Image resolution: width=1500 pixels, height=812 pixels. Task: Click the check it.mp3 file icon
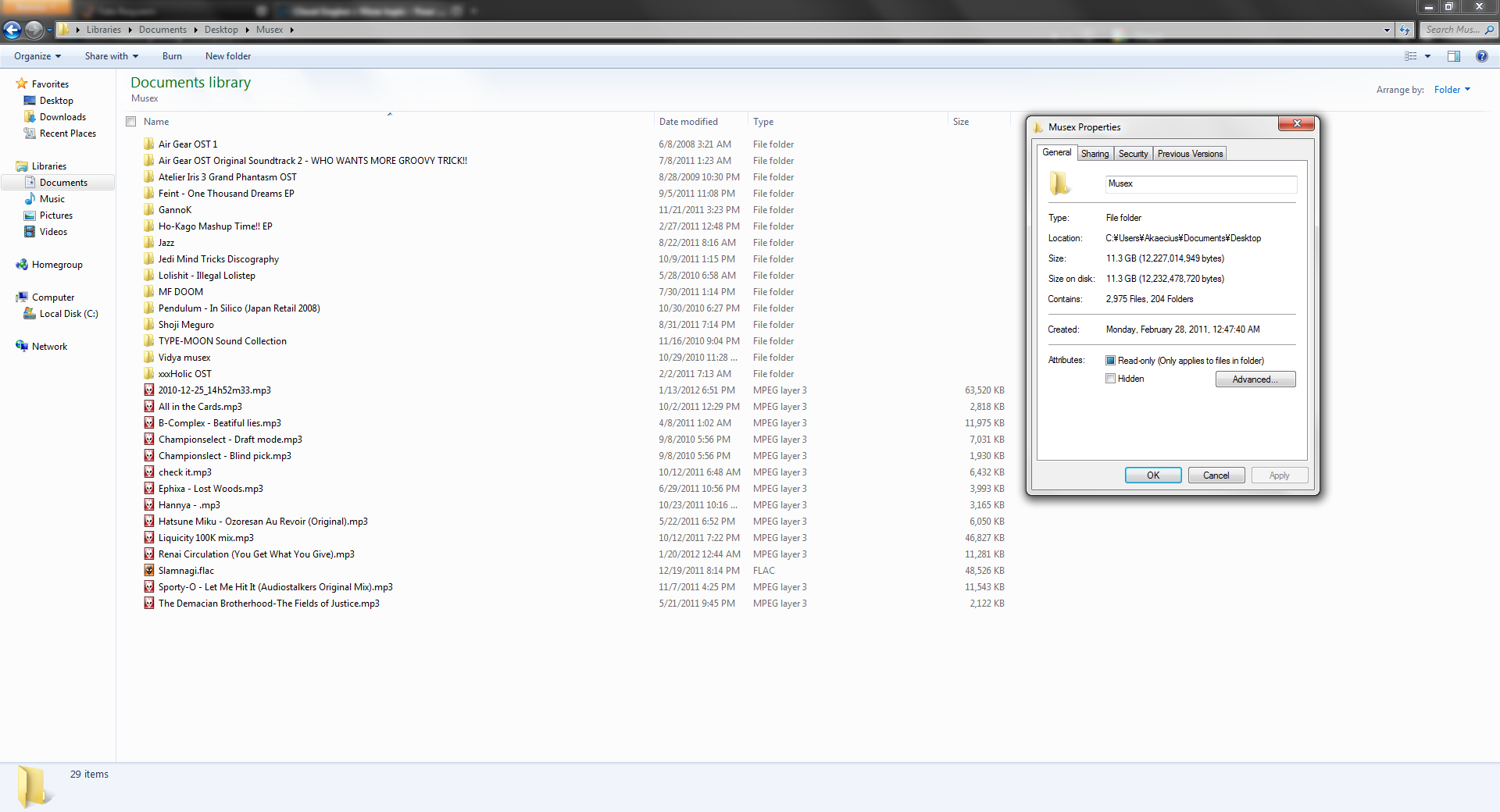[149, 472]
